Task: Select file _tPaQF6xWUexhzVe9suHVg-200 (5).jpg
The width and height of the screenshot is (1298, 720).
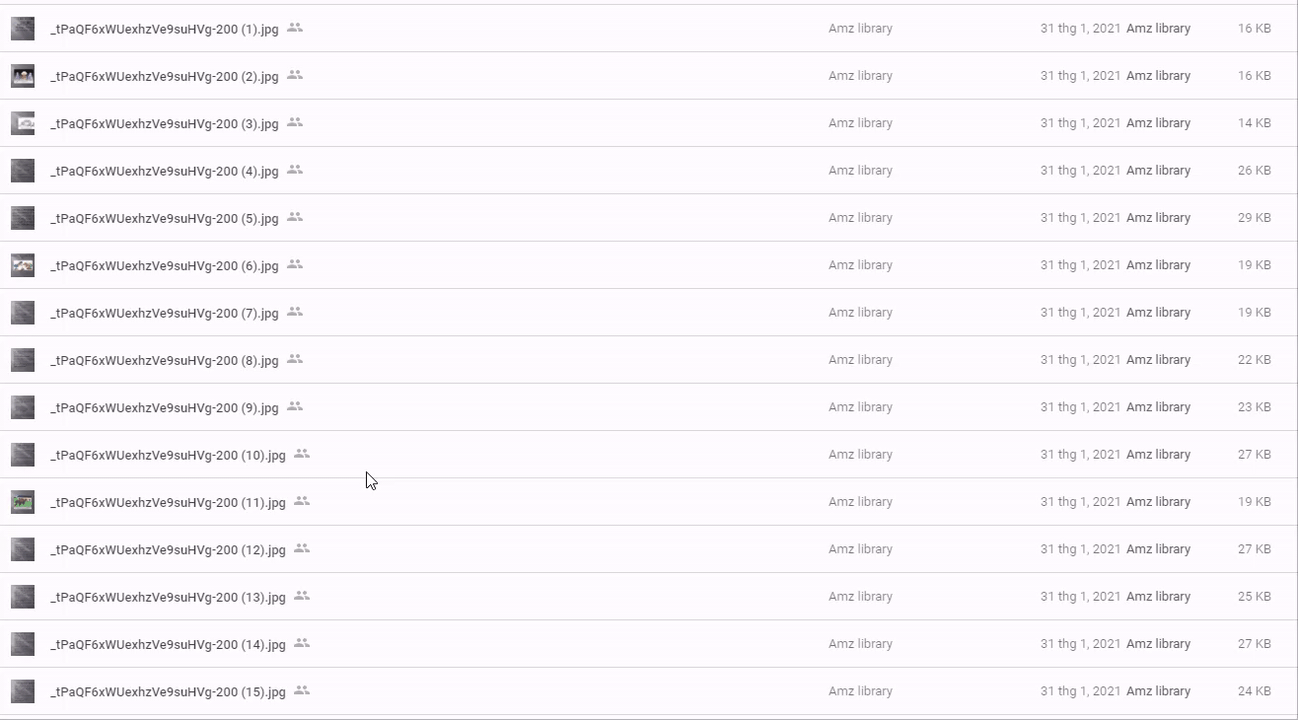Action: (164, 218)
